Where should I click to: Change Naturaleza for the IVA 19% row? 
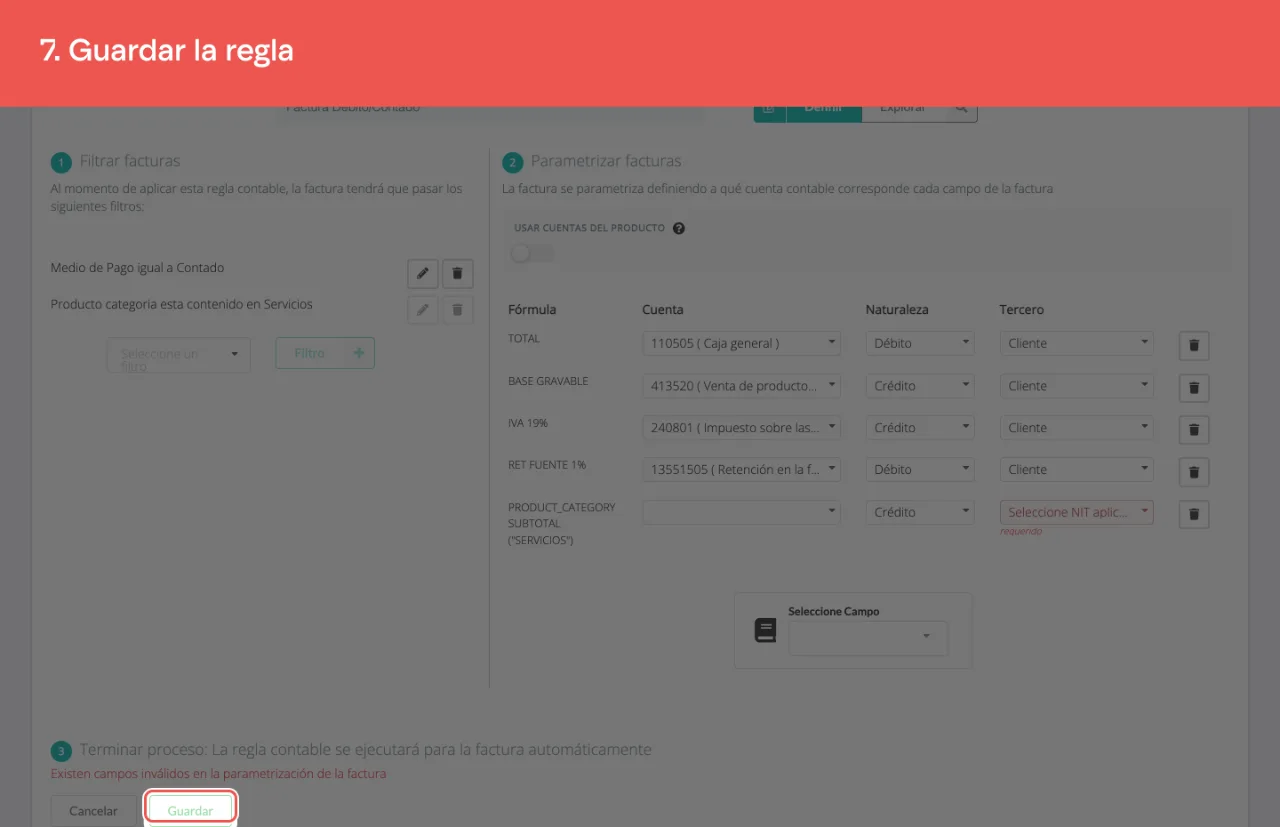coord(920,427)
